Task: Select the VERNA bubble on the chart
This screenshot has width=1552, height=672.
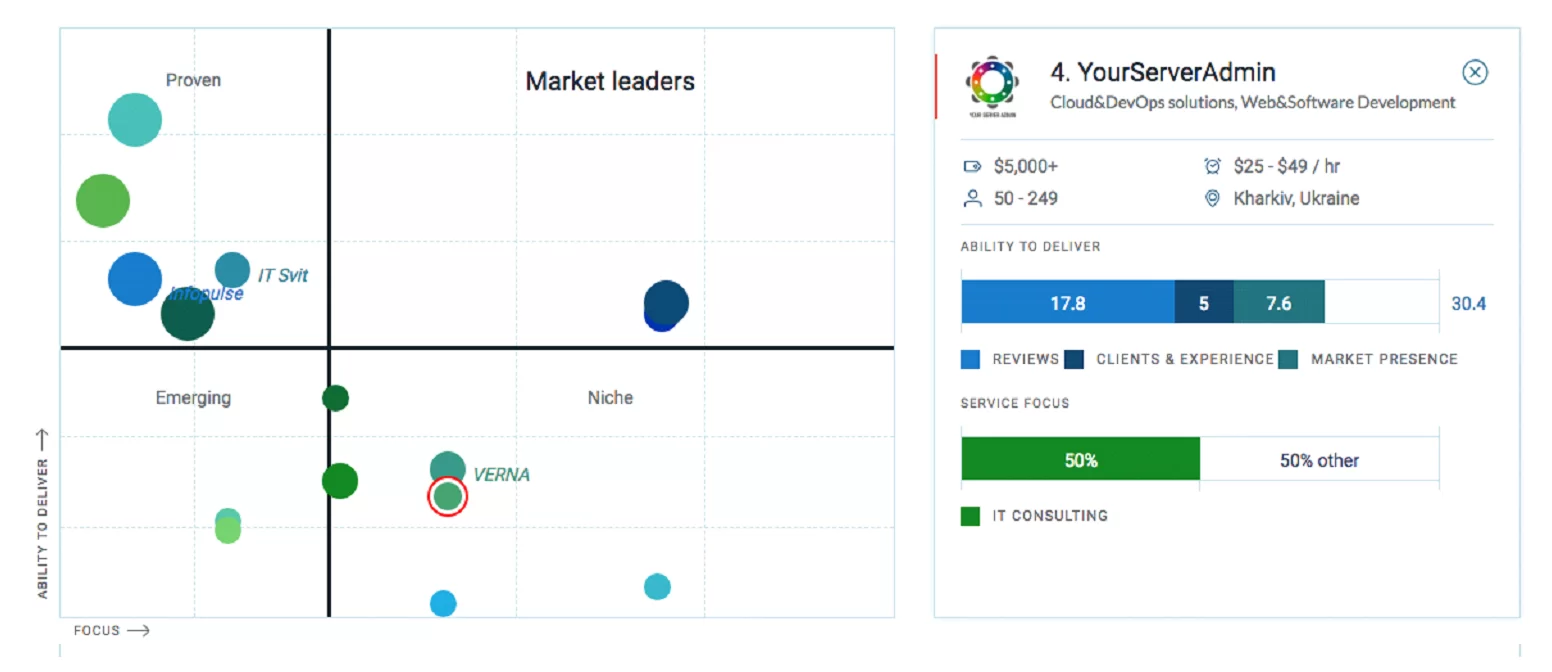Action: click(447, 468)
